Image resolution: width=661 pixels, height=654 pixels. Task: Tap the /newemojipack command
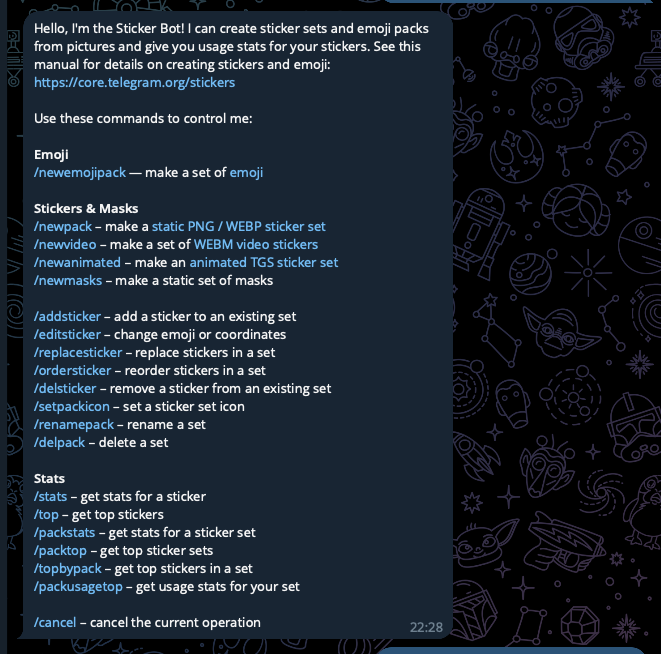click(80, 173)
